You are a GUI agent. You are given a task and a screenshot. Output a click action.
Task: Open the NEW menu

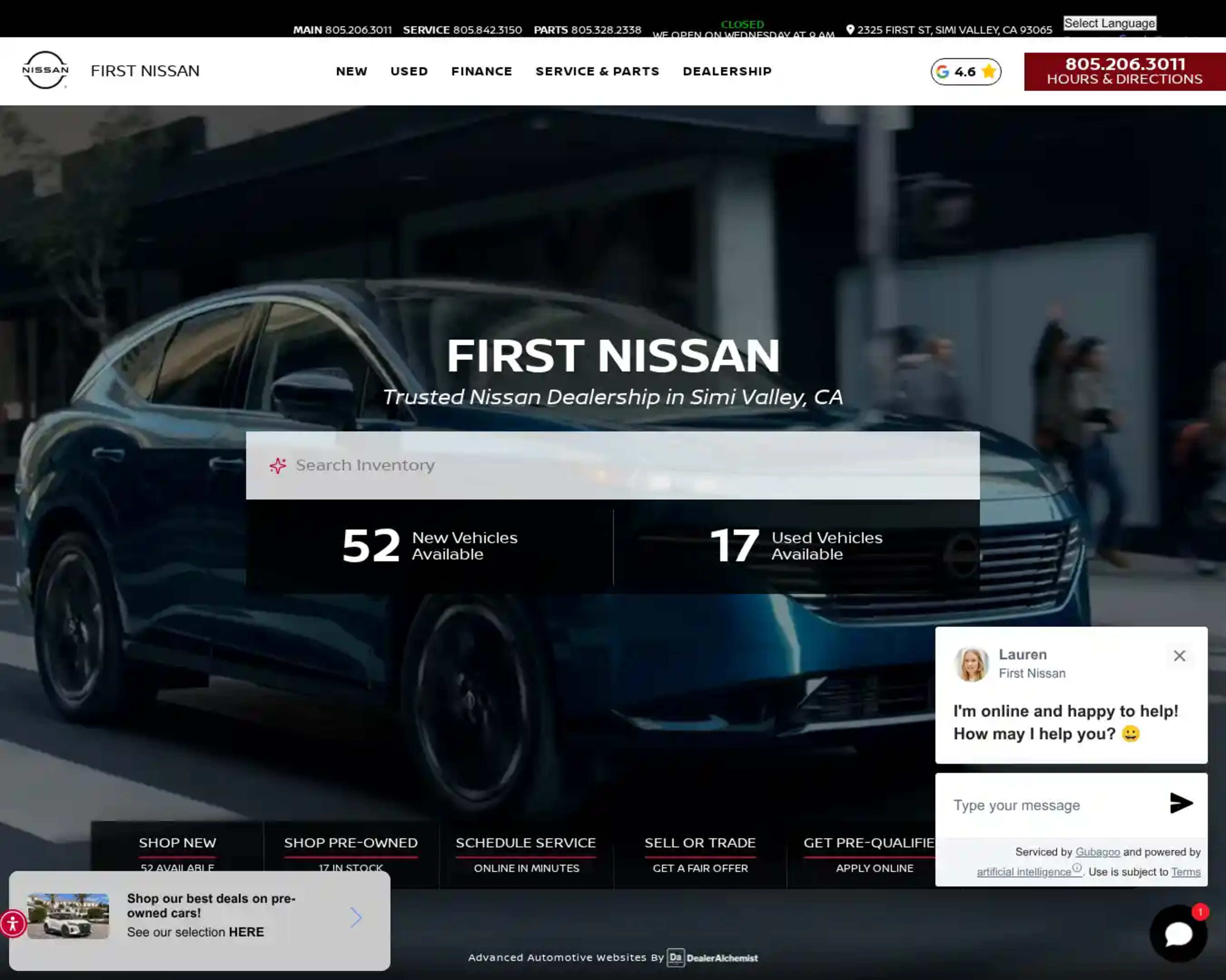(x=352, y=71)
